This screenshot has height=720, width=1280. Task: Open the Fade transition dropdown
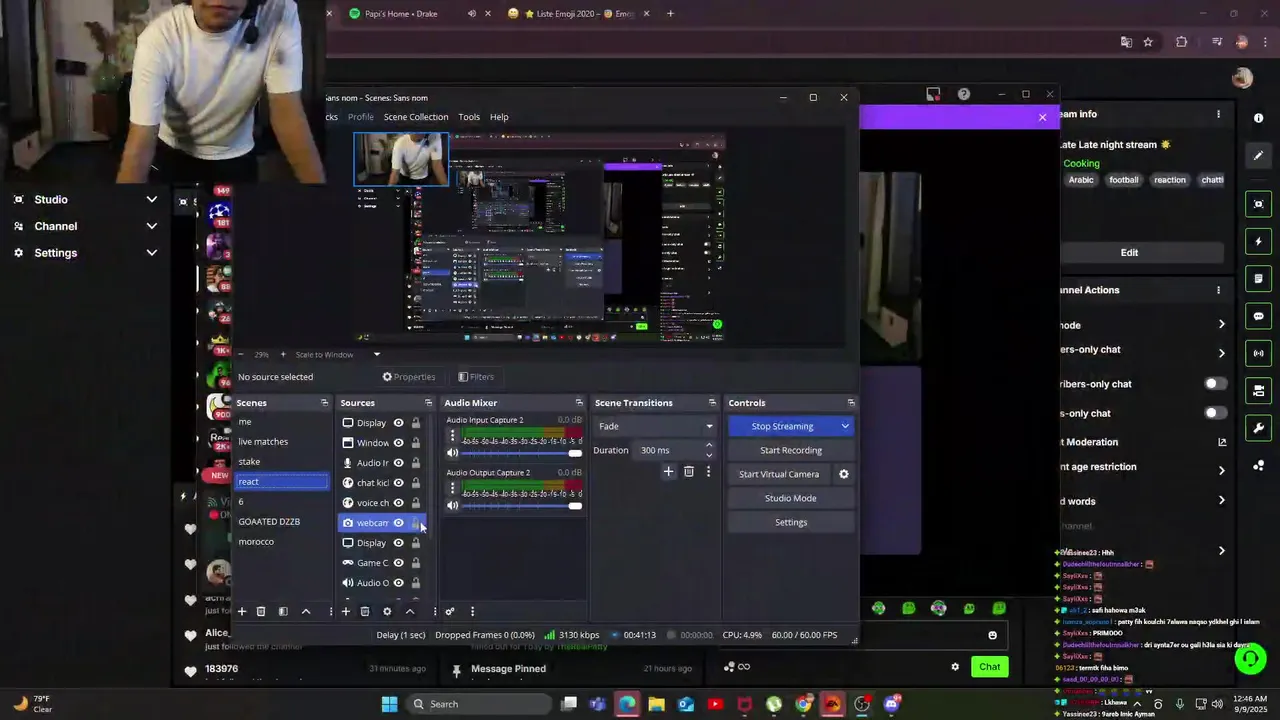tap(654, 426)
